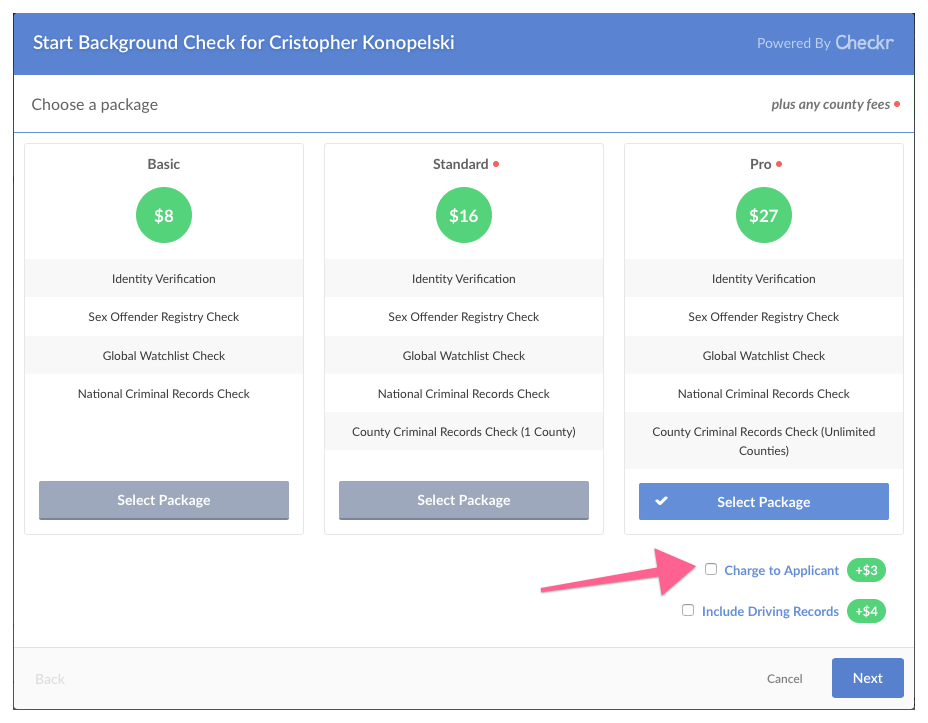
Task: Choose the Pro package button
Action: [764, 502]
